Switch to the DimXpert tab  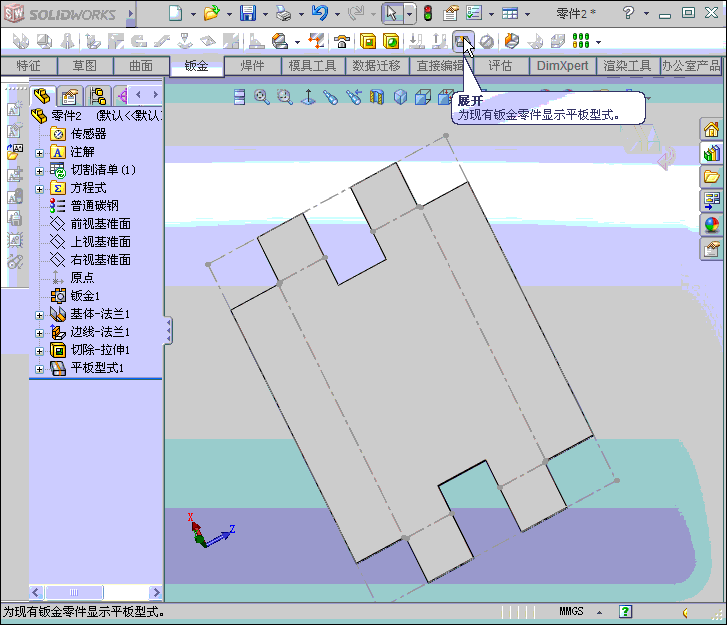pos(562,66)
